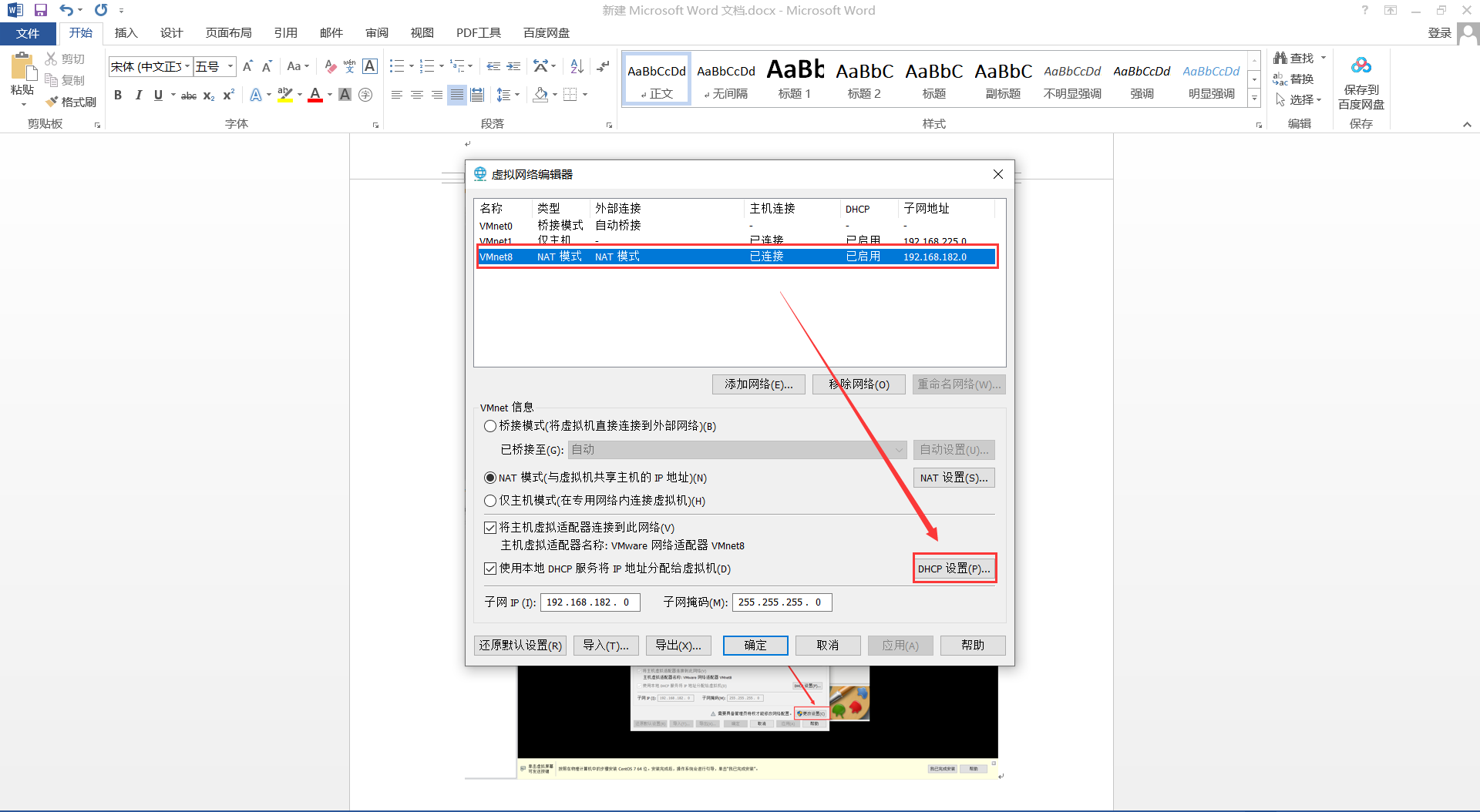Toggle Bold formatting
This screenshot has width=1480, height=812.
pos(118,95)
